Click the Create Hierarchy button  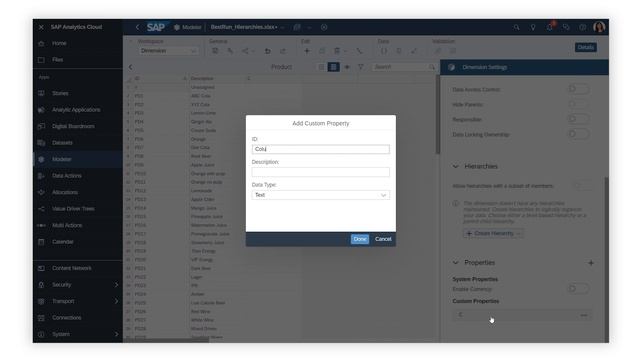tap(493, 233)
